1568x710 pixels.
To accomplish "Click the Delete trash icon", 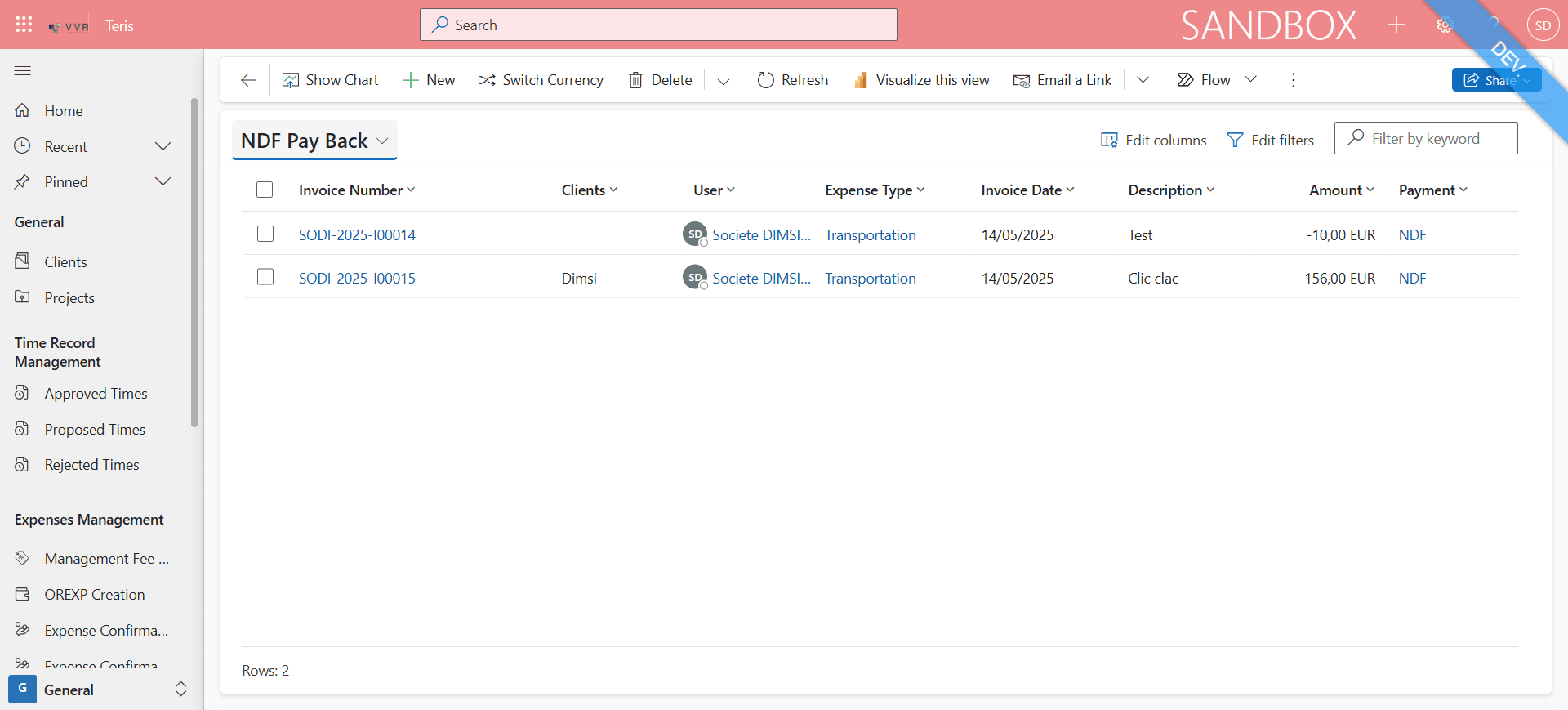I will 635,80.
